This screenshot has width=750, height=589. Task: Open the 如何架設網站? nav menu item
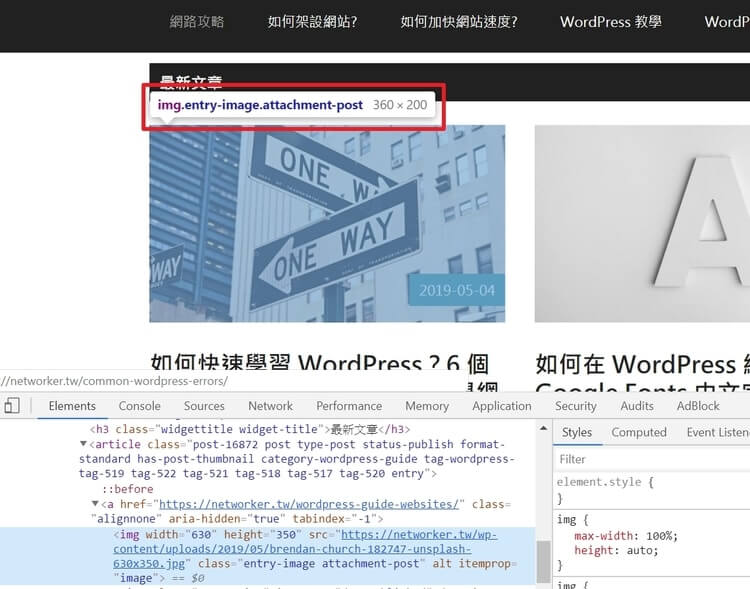(x=312, y=22)
